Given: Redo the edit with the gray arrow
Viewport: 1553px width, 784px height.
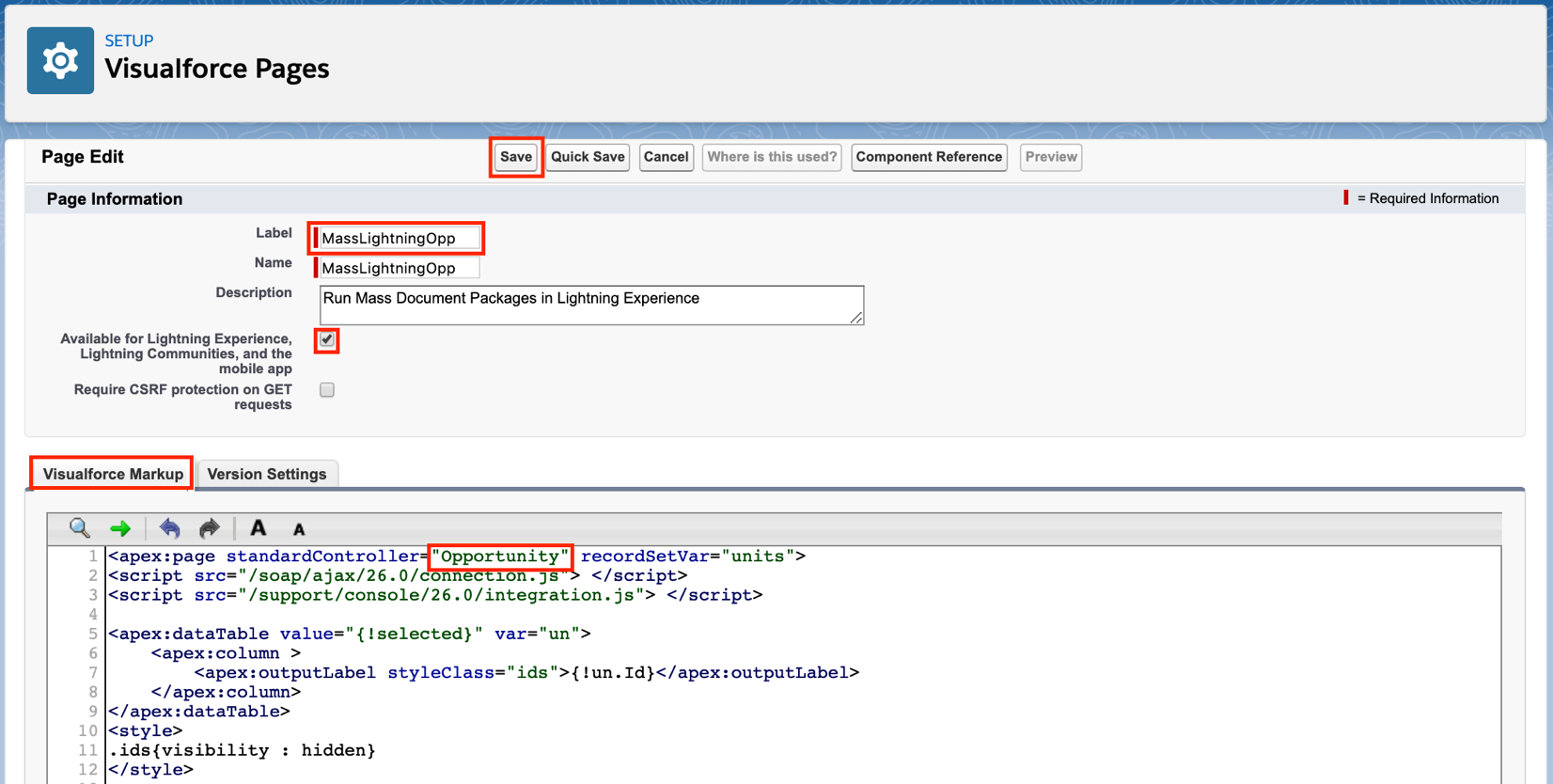Looking at the screenshot, I should [210, 528].
